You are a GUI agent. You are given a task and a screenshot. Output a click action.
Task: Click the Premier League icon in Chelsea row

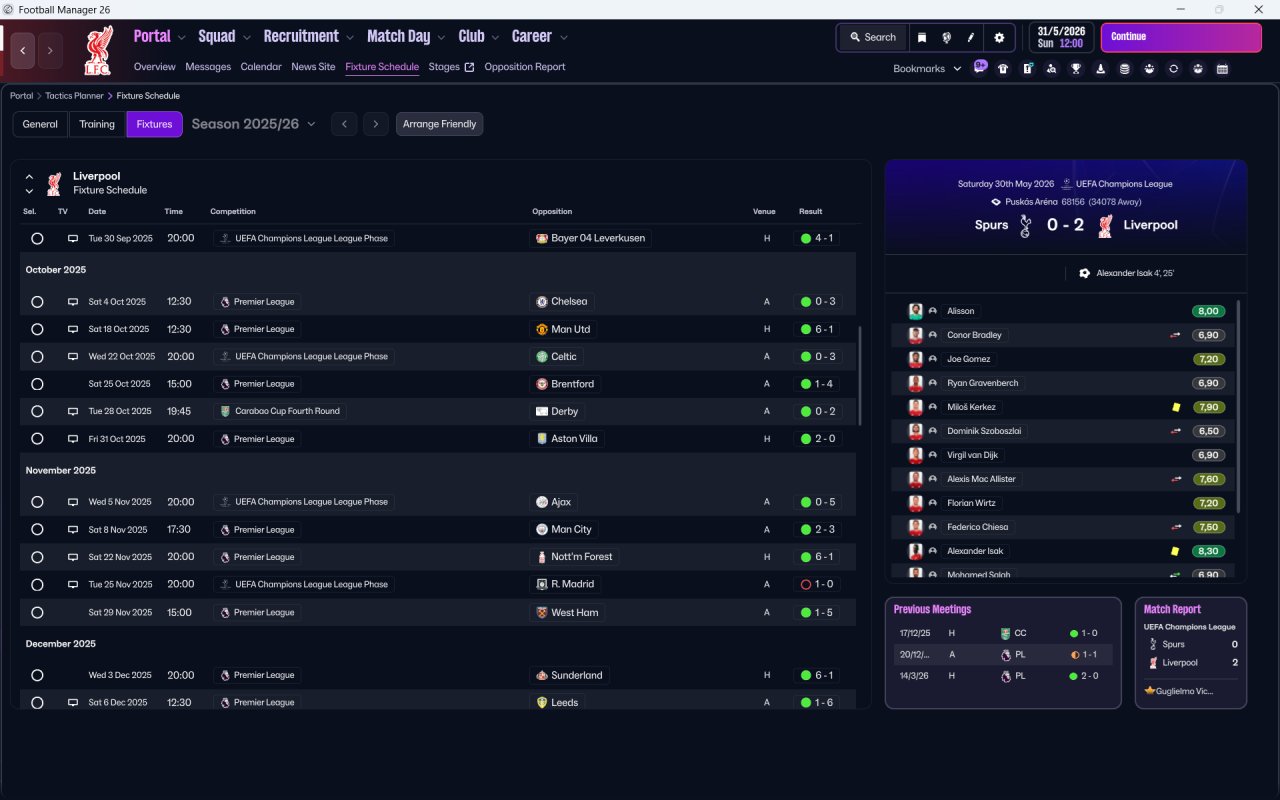click(225, 302)
